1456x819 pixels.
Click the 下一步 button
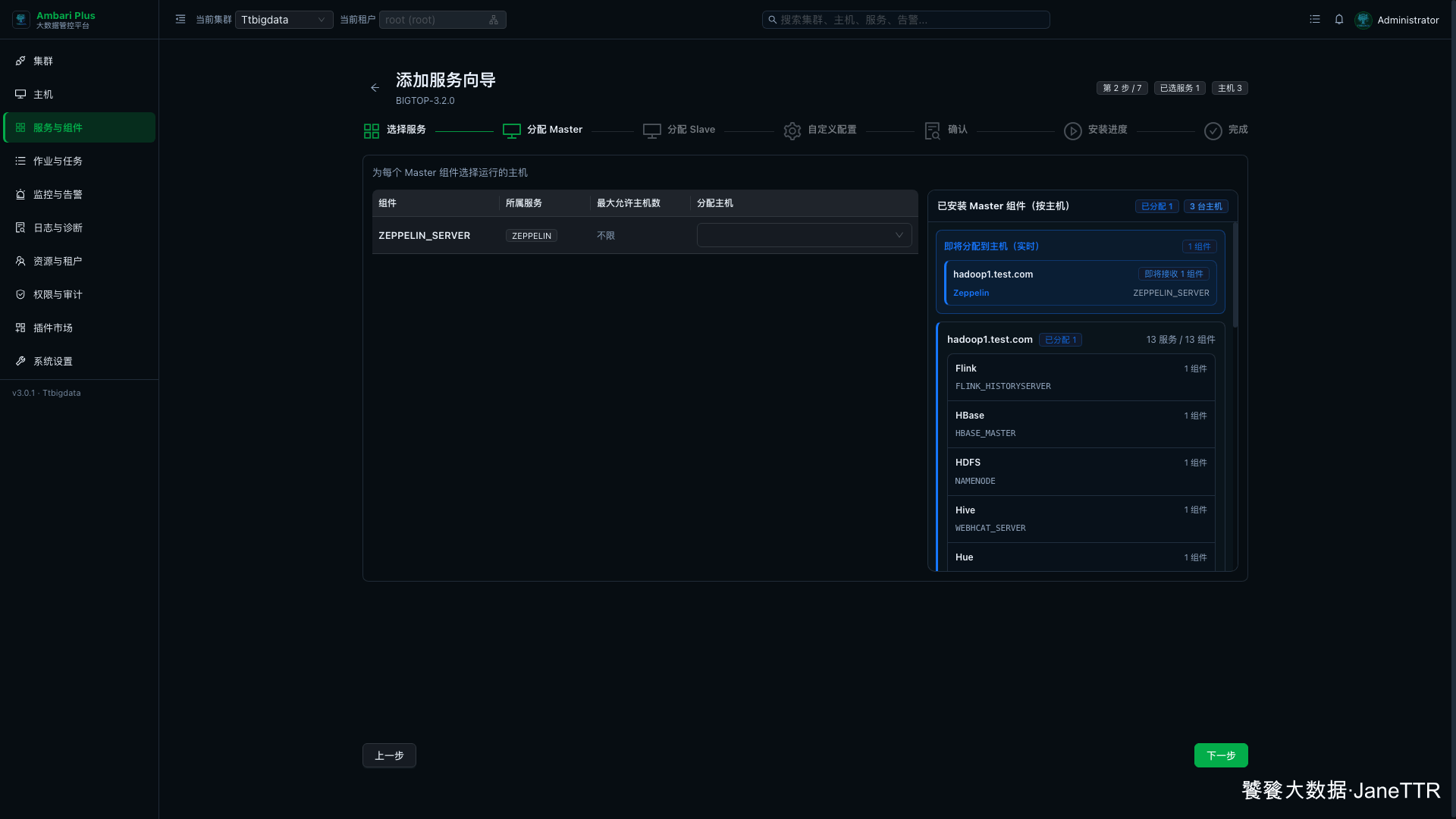click(1221, 755)
